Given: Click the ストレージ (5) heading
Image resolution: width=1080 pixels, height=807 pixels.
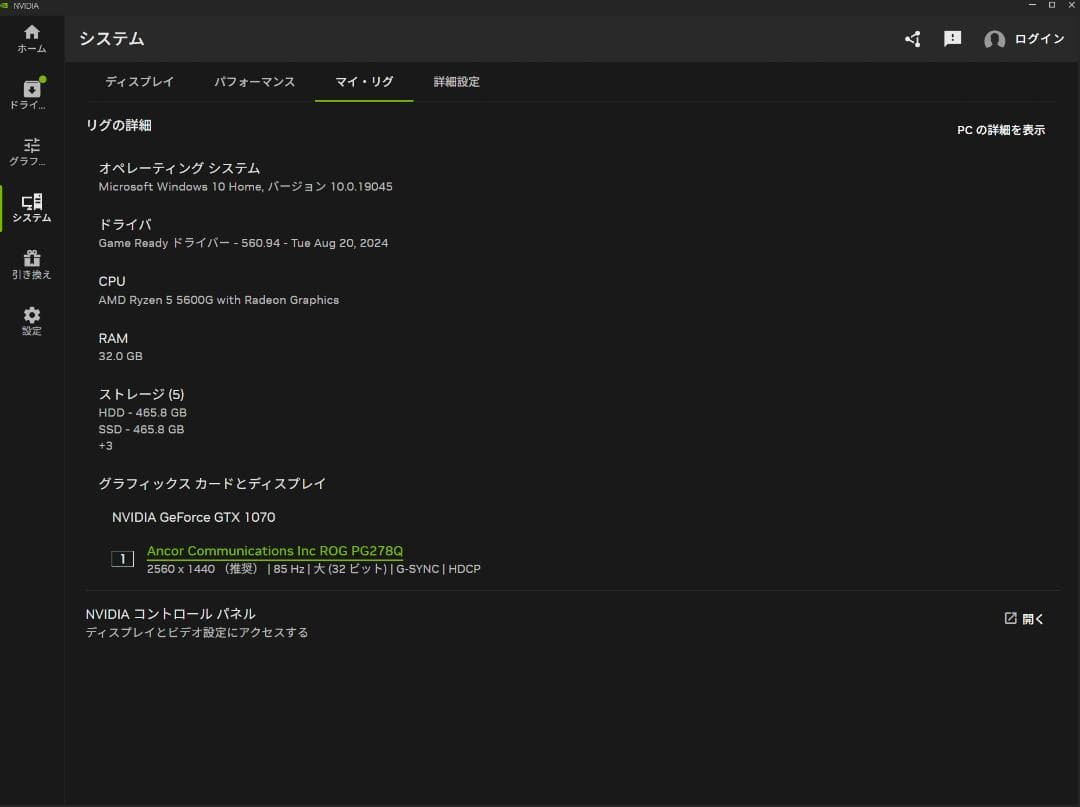Looking at the screenshot, I should coord(141,394).
